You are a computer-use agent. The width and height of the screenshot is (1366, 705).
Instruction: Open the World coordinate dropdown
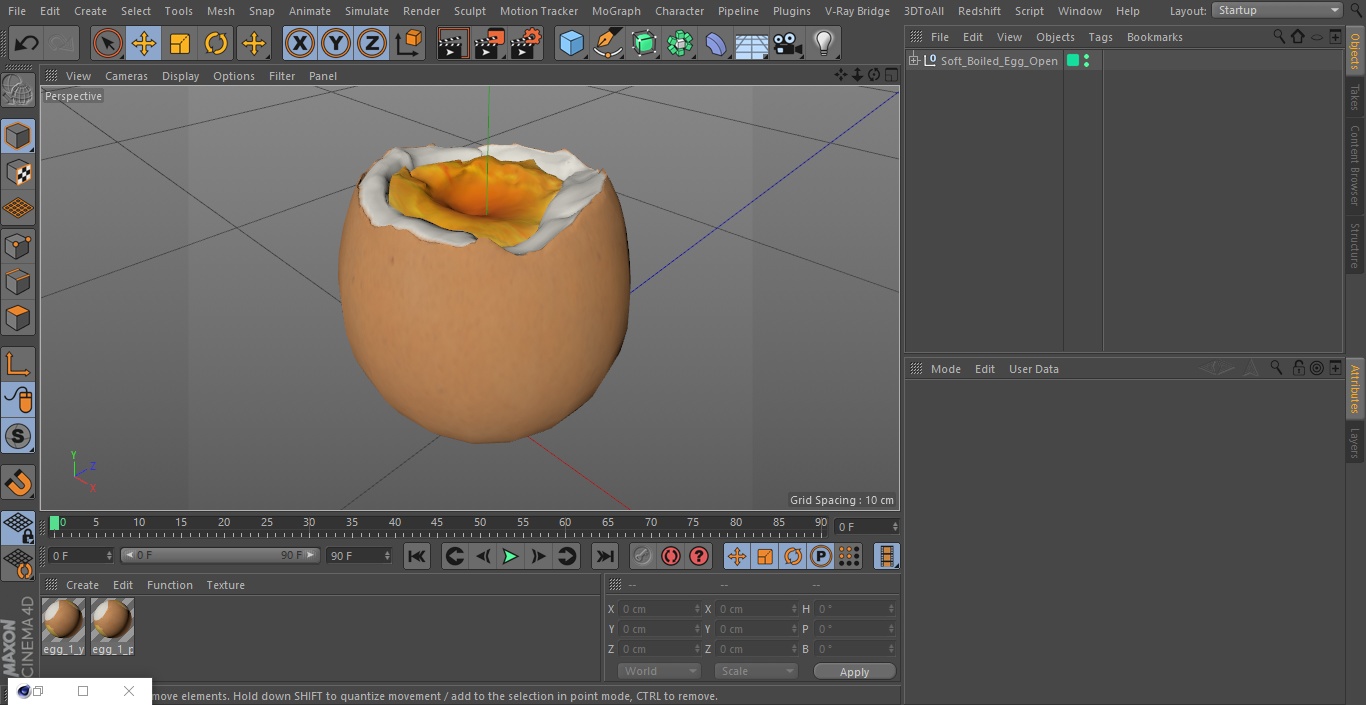click(659, 671)
